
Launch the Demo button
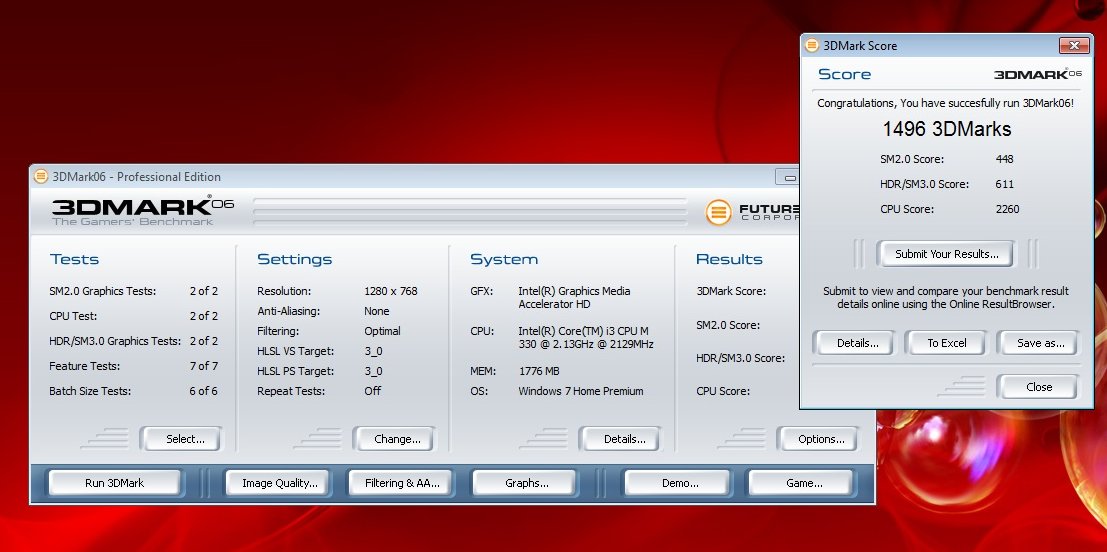(x=680, y=483)
